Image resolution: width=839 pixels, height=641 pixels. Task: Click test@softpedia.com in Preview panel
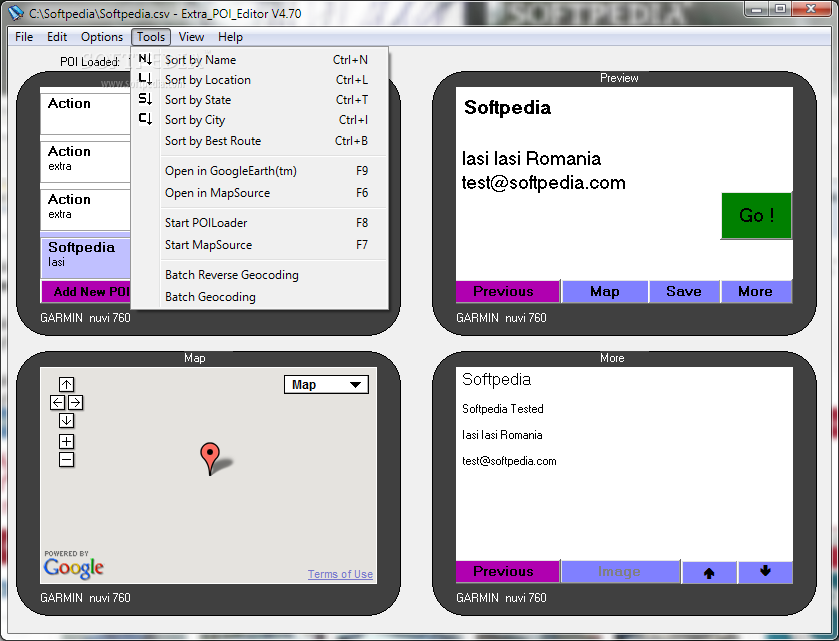(544, 183)
